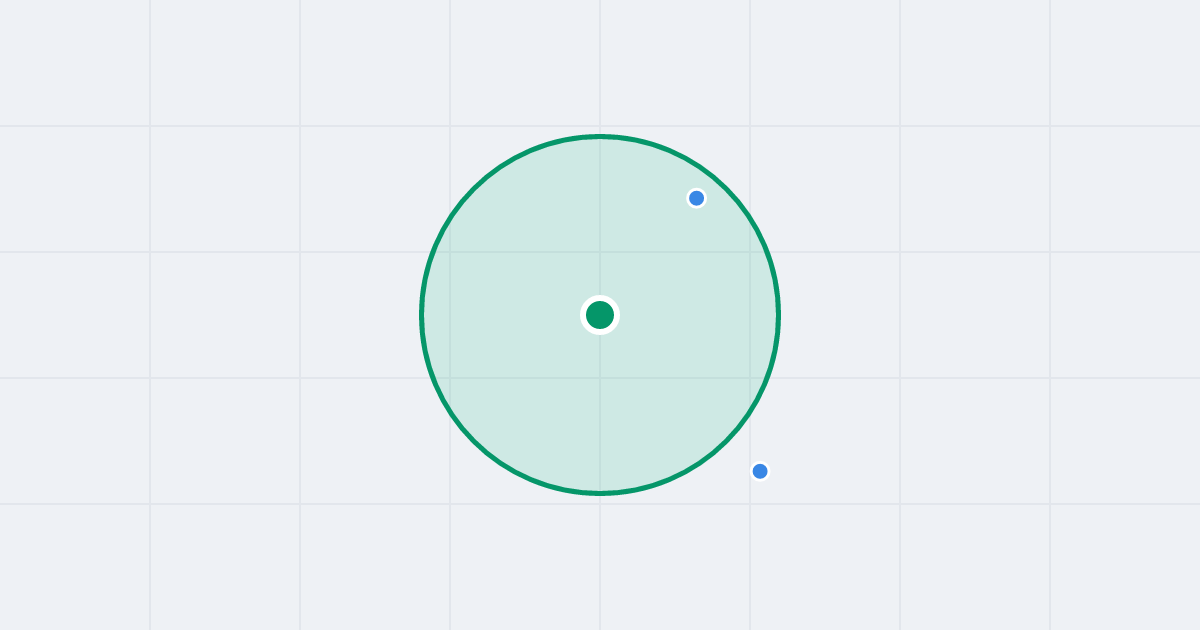
Task: Click shaded fill midway between center and left edge
Action: point(511,315)
